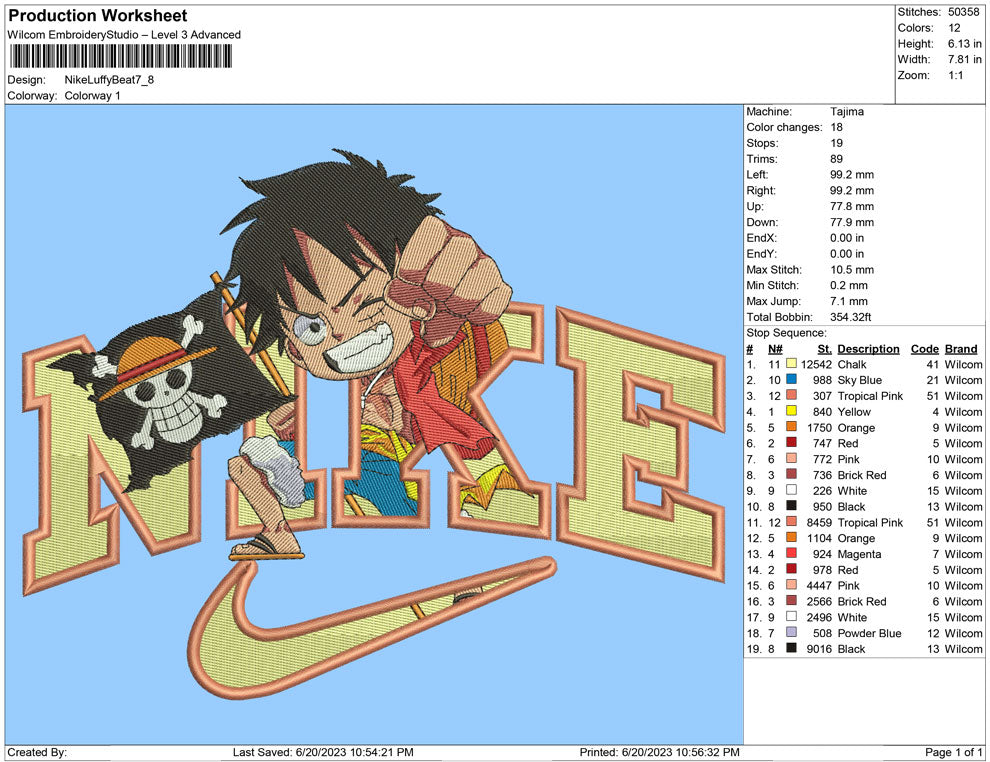Click the Chalk color swatch in row 1
The height and width of the screenshot is (762, 990).
791,364
